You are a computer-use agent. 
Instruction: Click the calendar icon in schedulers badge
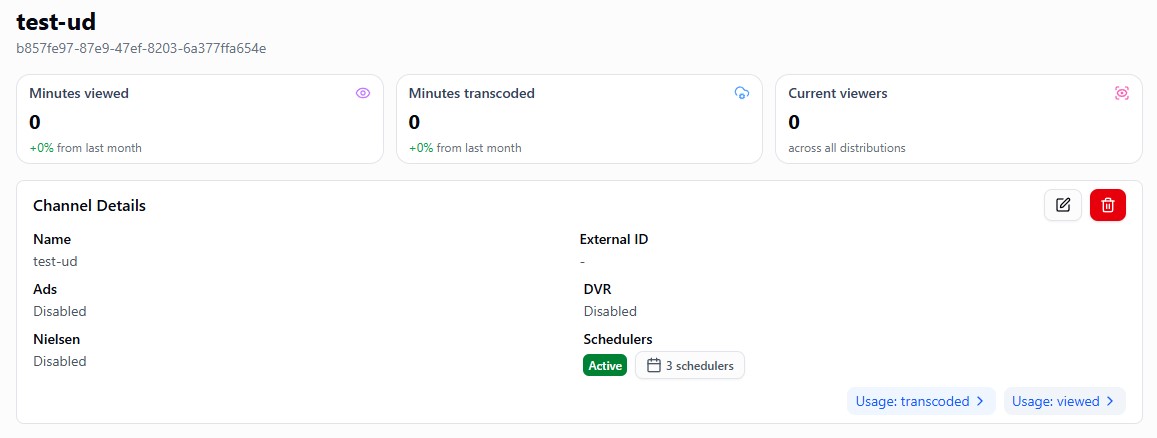654,366
